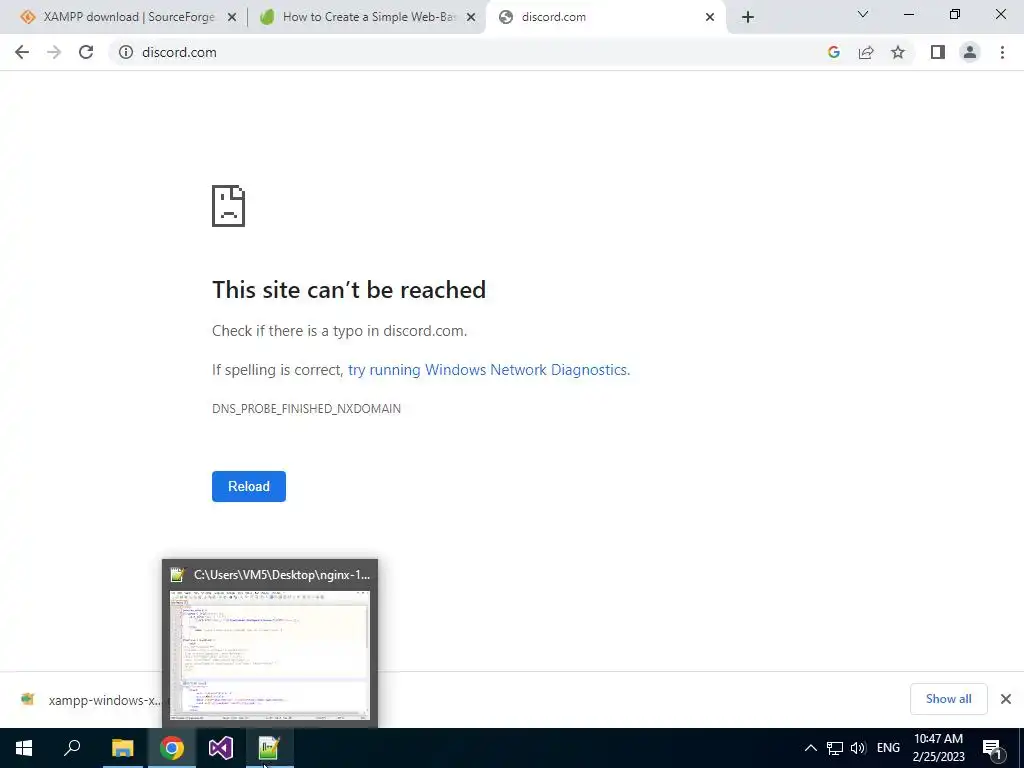Click the ENG language indicator
Screen dimensions: 1024x768
[x=888, y=748]
